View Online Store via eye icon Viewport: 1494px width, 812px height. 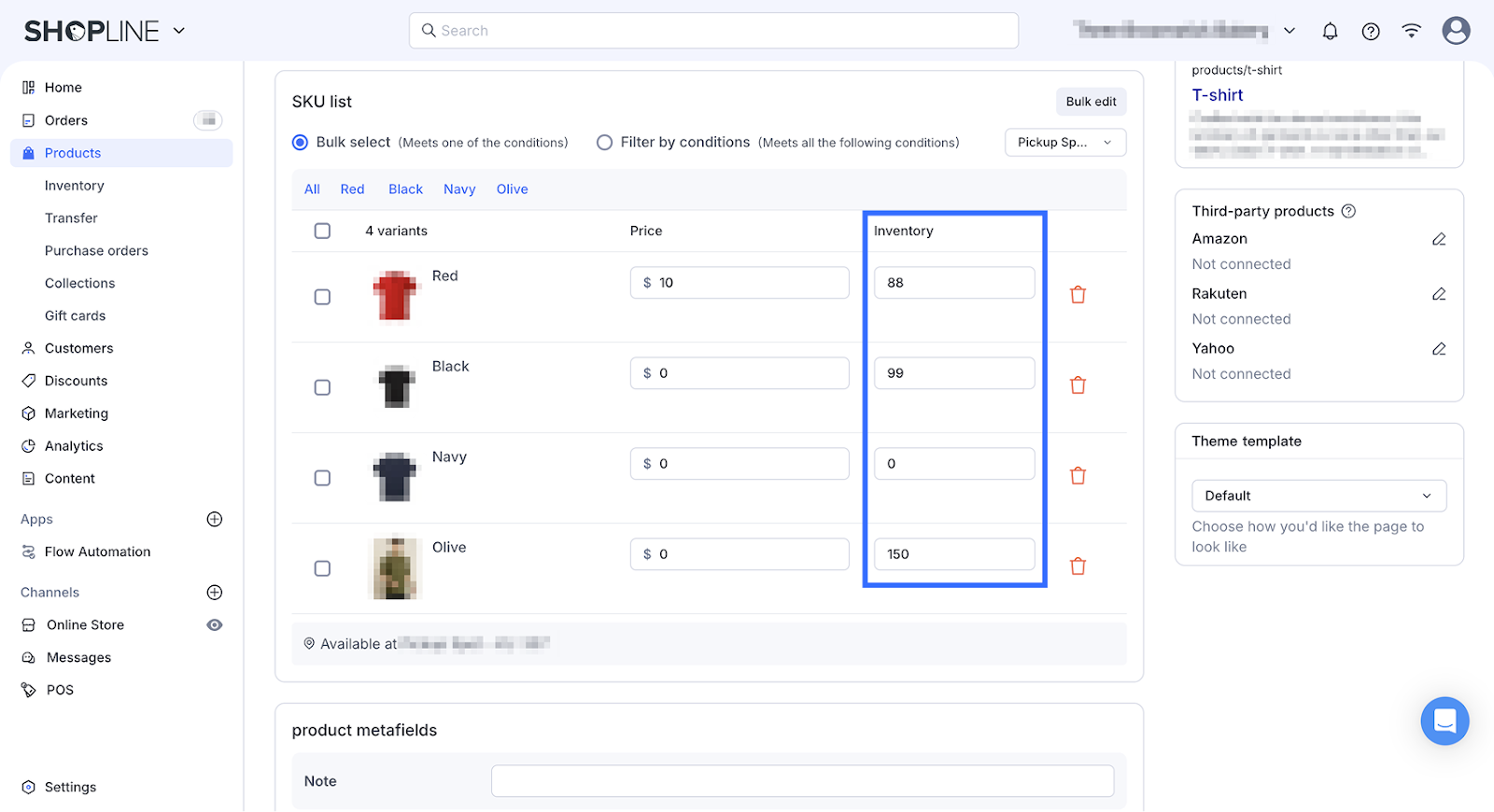coord(215,625)
